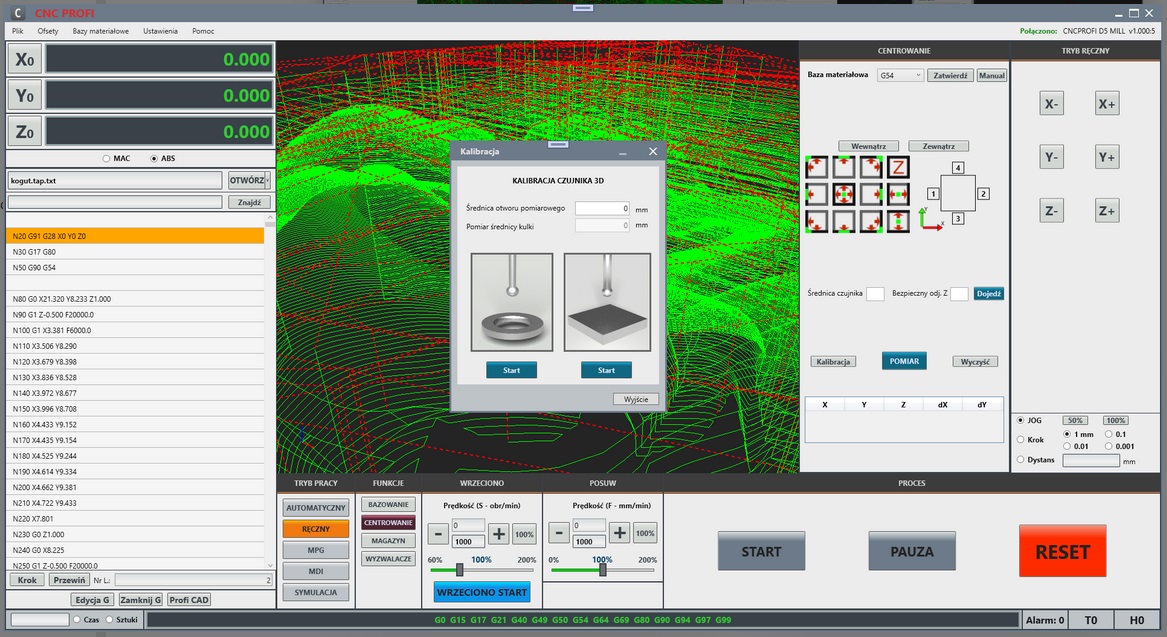The image size is (1167, 637).
Task: Increase feed speed with plus button
Action: [x=619, y=533]
